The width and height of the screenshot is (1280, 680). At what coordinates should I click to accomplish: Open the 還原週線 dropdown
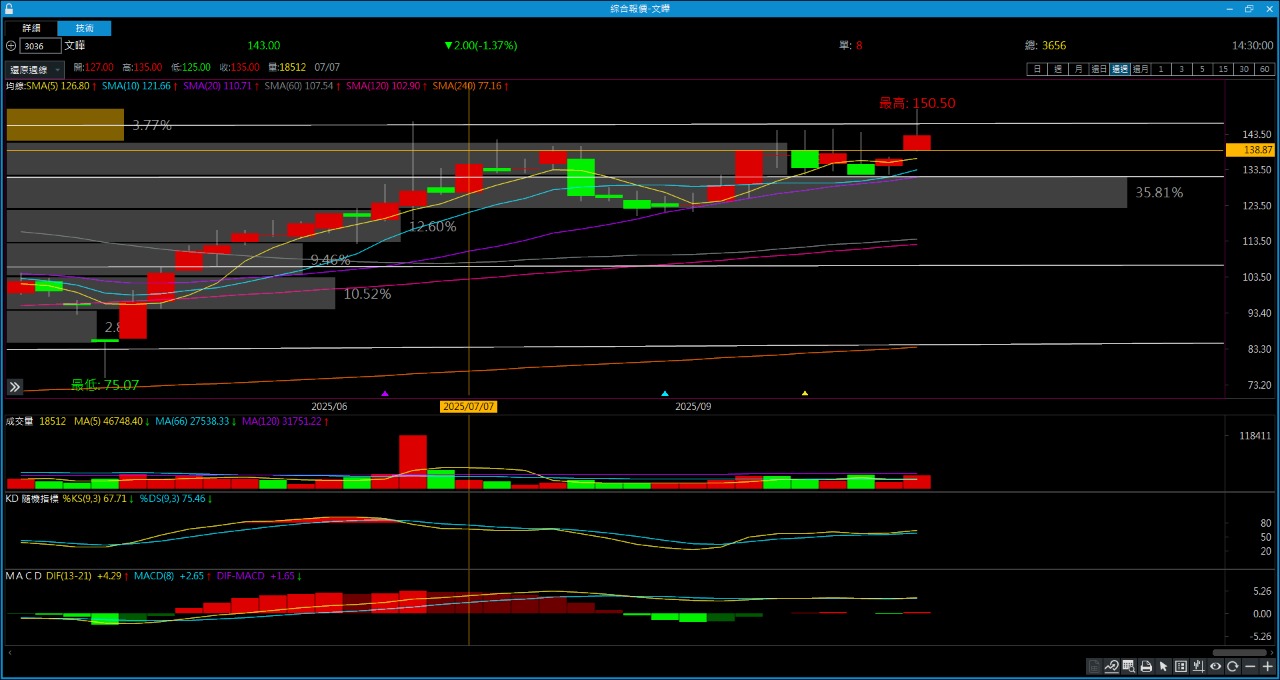(35, 70)
